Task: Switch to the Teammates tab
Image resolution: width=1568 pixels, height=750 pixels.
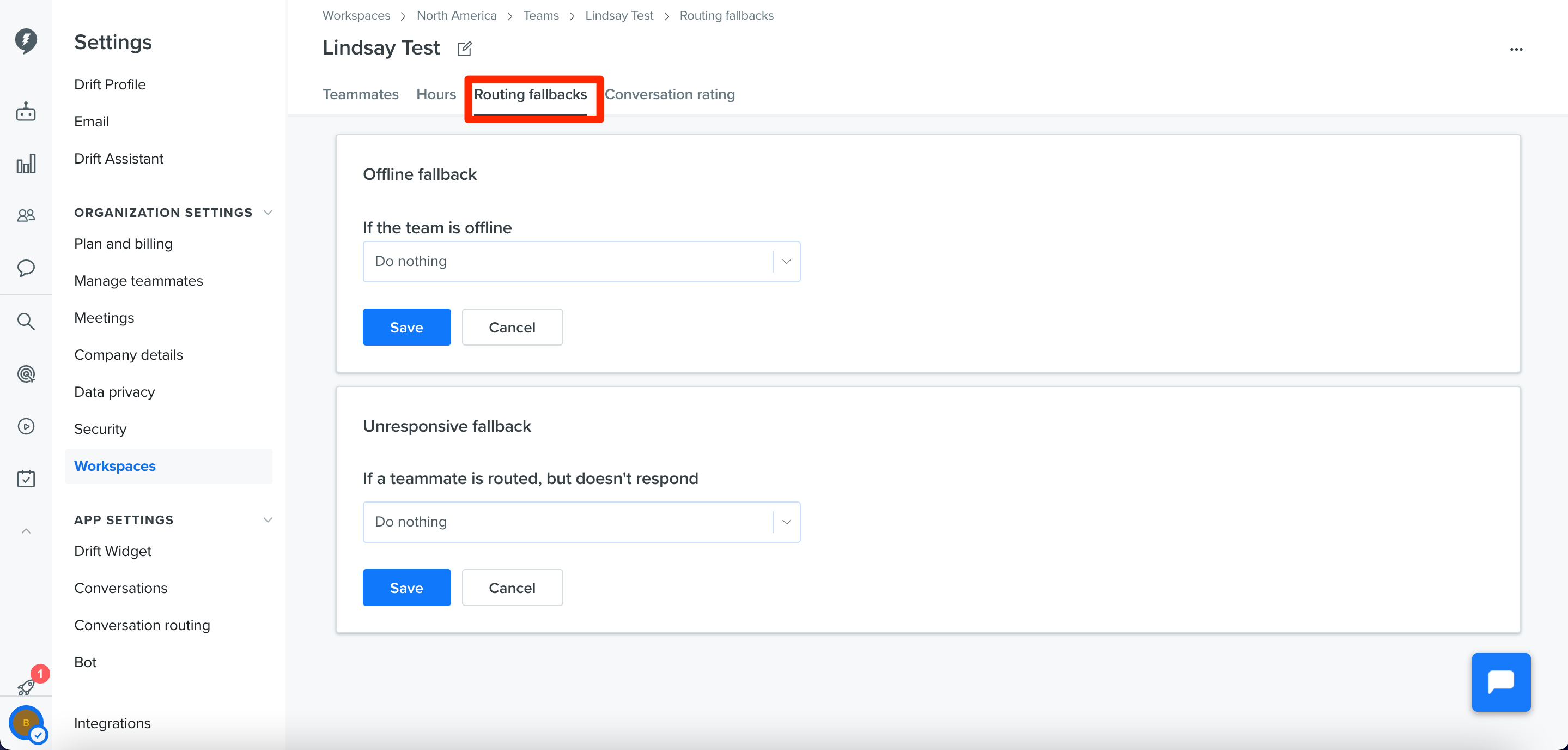Action: point(360,94)
